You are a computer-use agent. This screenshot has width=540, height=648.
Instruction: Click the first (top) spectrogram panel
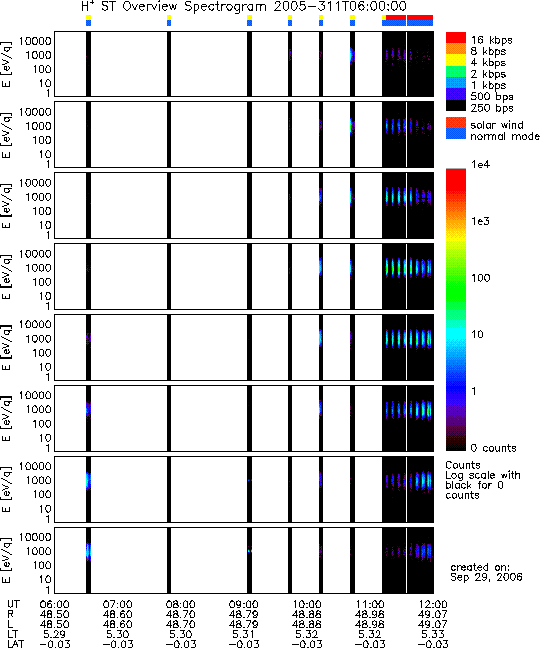(x=244, y=64)
